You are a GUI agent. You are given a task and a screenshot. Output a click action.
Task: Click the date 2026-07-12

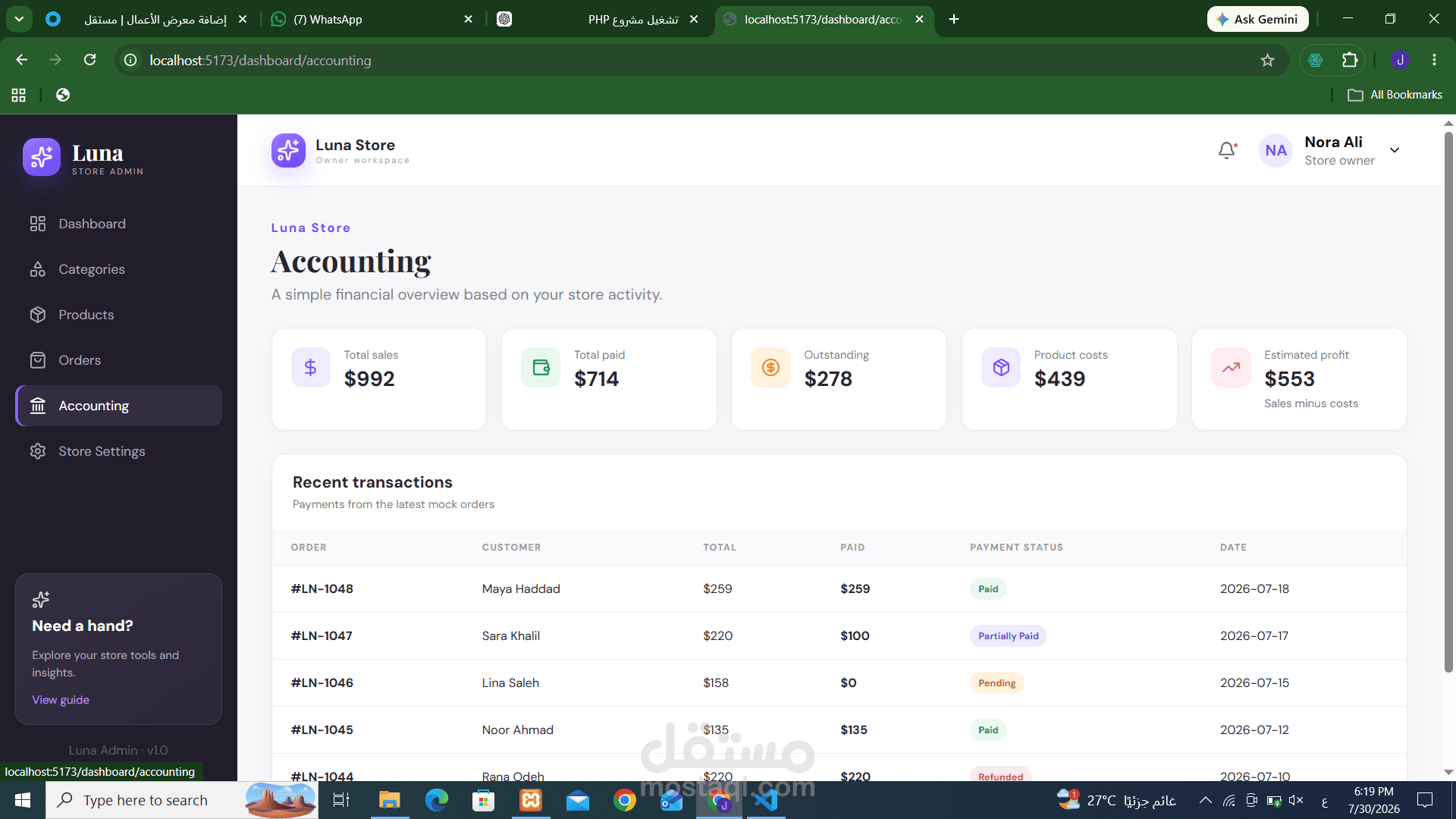point(1254,730)
